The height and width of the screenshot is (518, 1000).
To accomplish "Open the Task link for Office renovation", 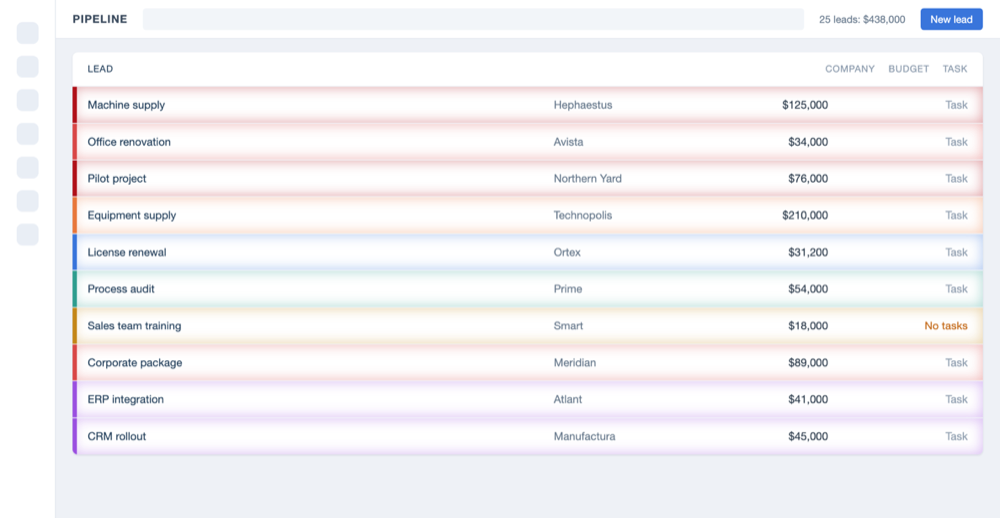I will click(956, 142).
